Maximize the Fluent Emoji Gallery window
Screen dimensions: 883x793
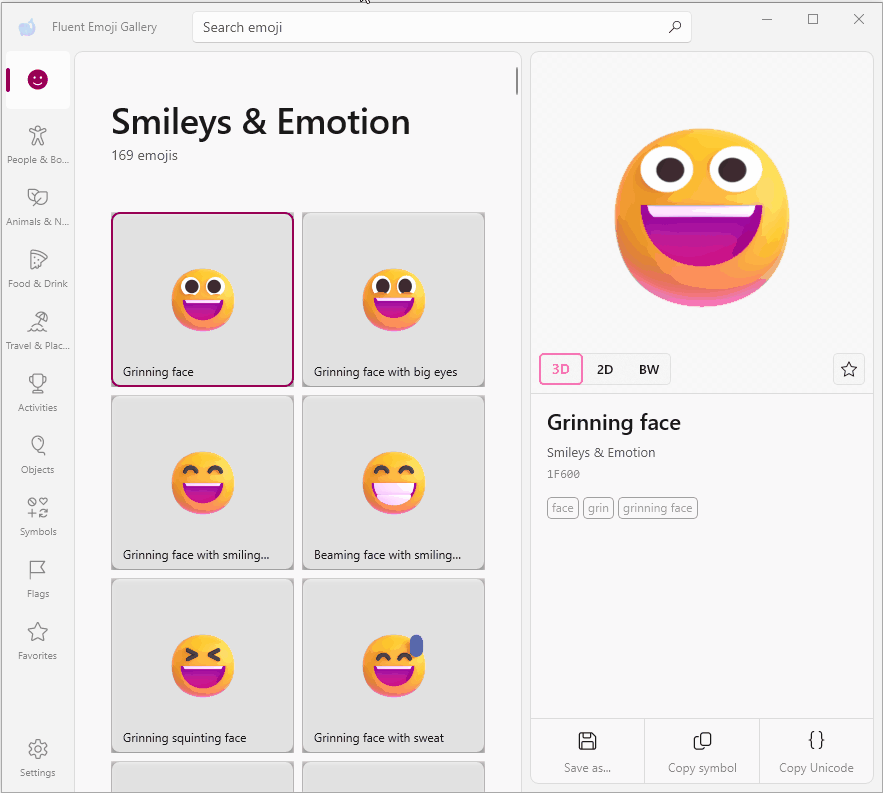click(813, 19)
